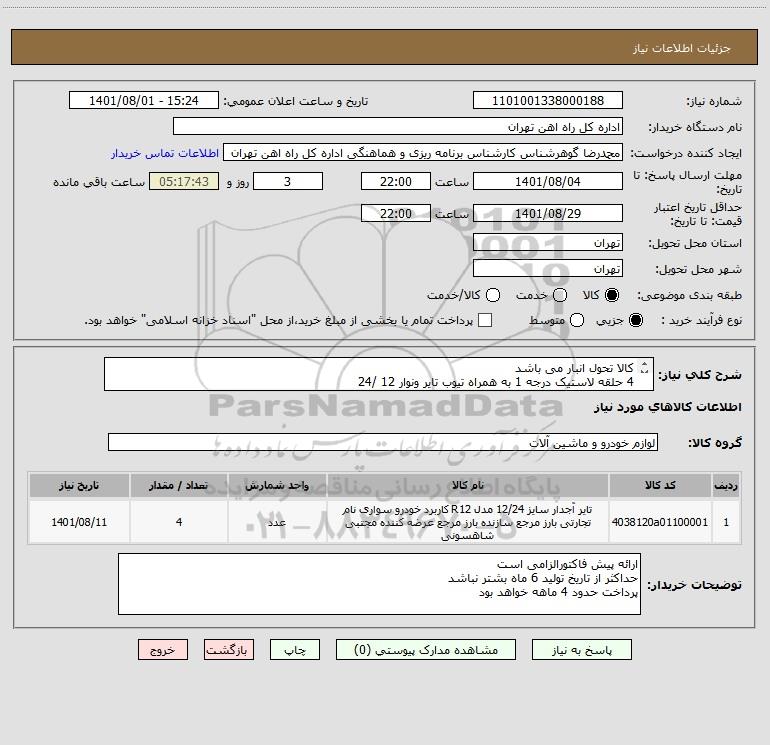This screenshot has height=745, width=770.
Task: Click the delivery city field تهران
Action: pyautogui.click(x=548, y=268)
